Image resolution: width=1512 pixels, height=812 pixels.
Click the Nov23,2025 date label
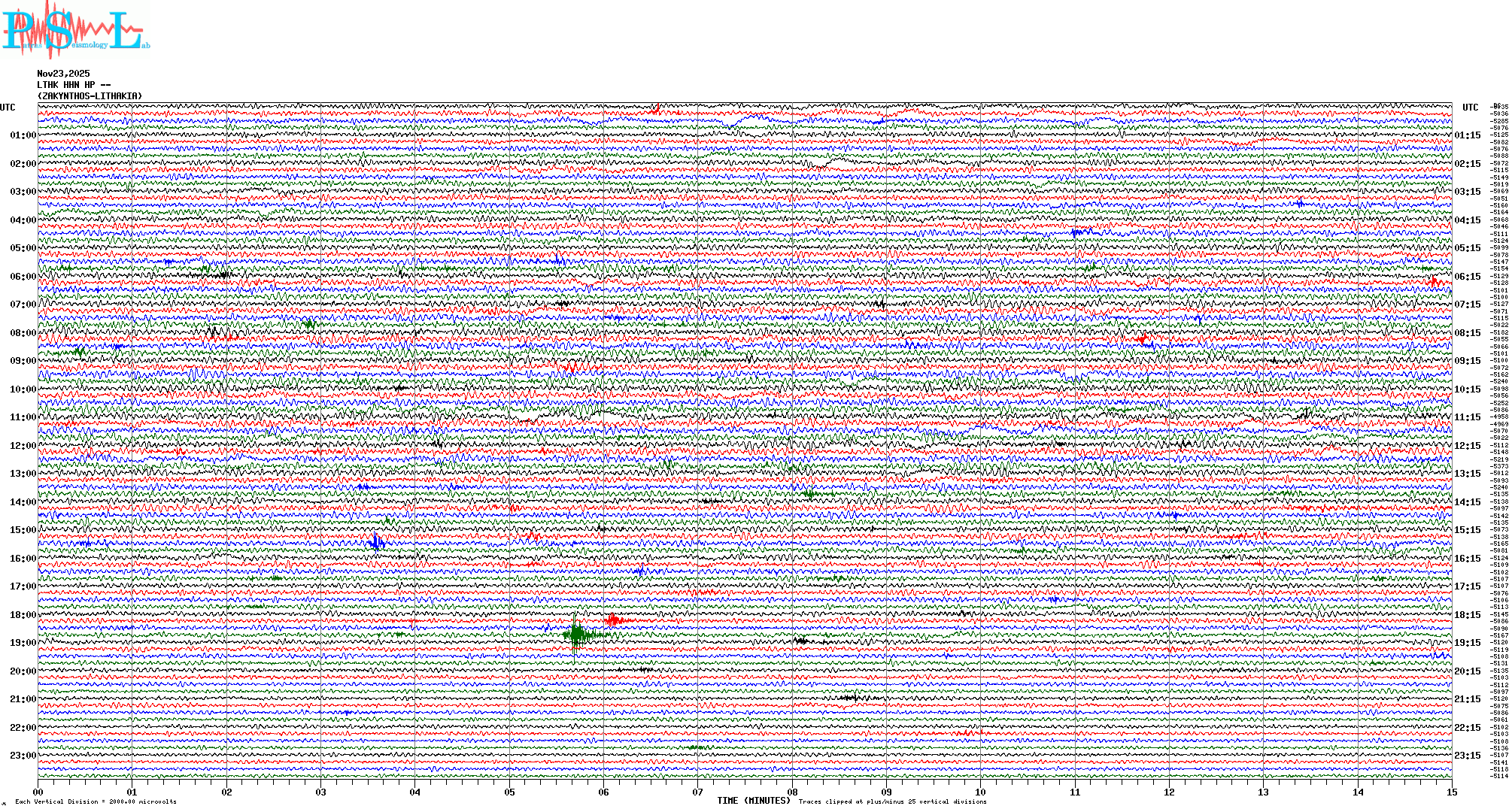(63, 74)
